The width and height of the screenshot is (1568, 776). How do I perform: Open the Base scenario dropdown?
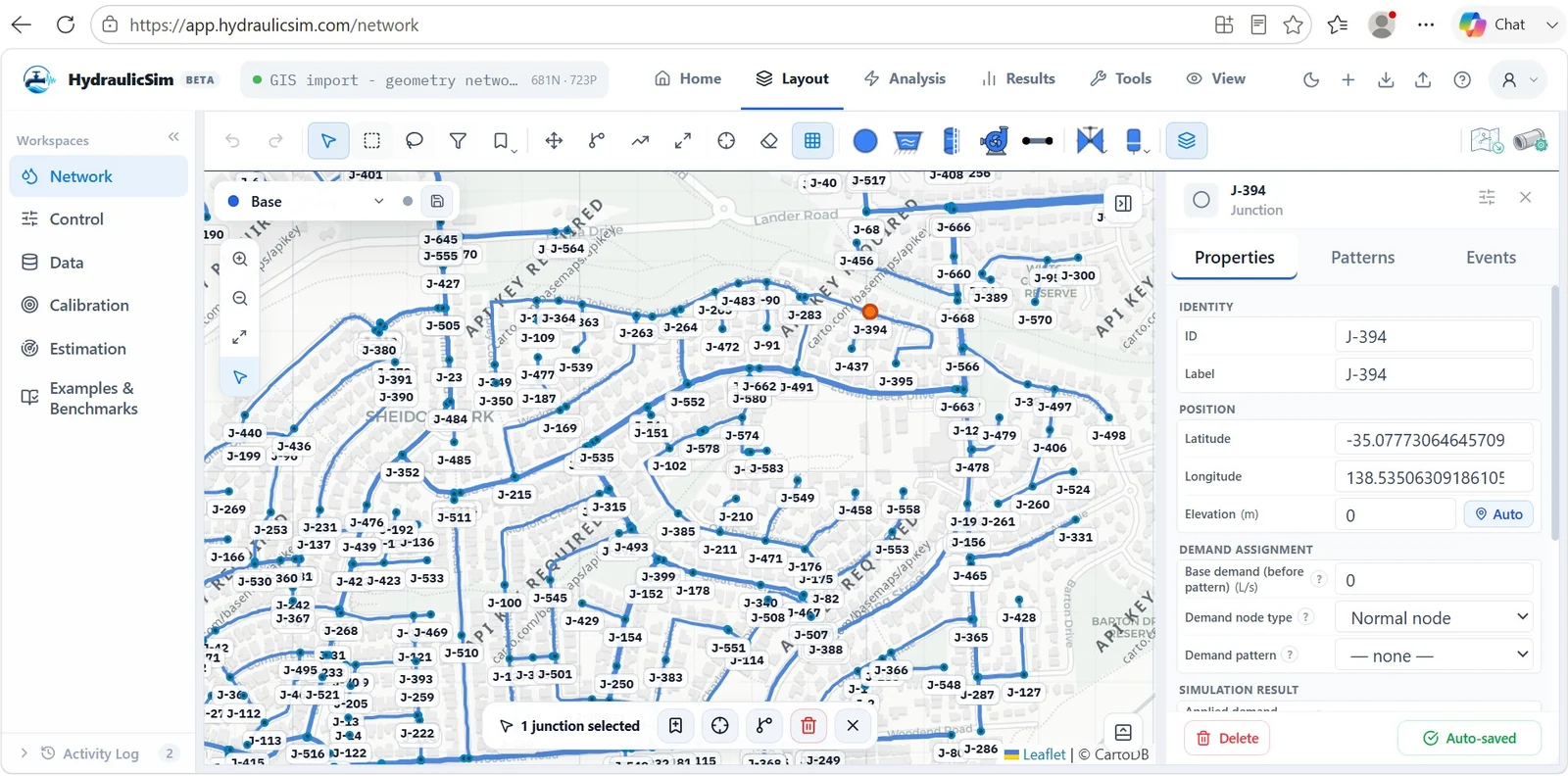pos(307,201)
